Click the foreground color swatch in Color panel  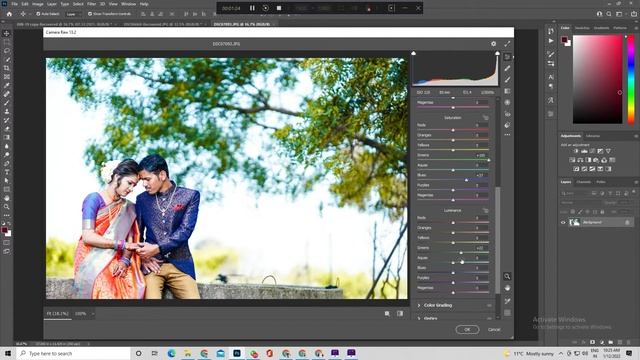coord(564,40)
